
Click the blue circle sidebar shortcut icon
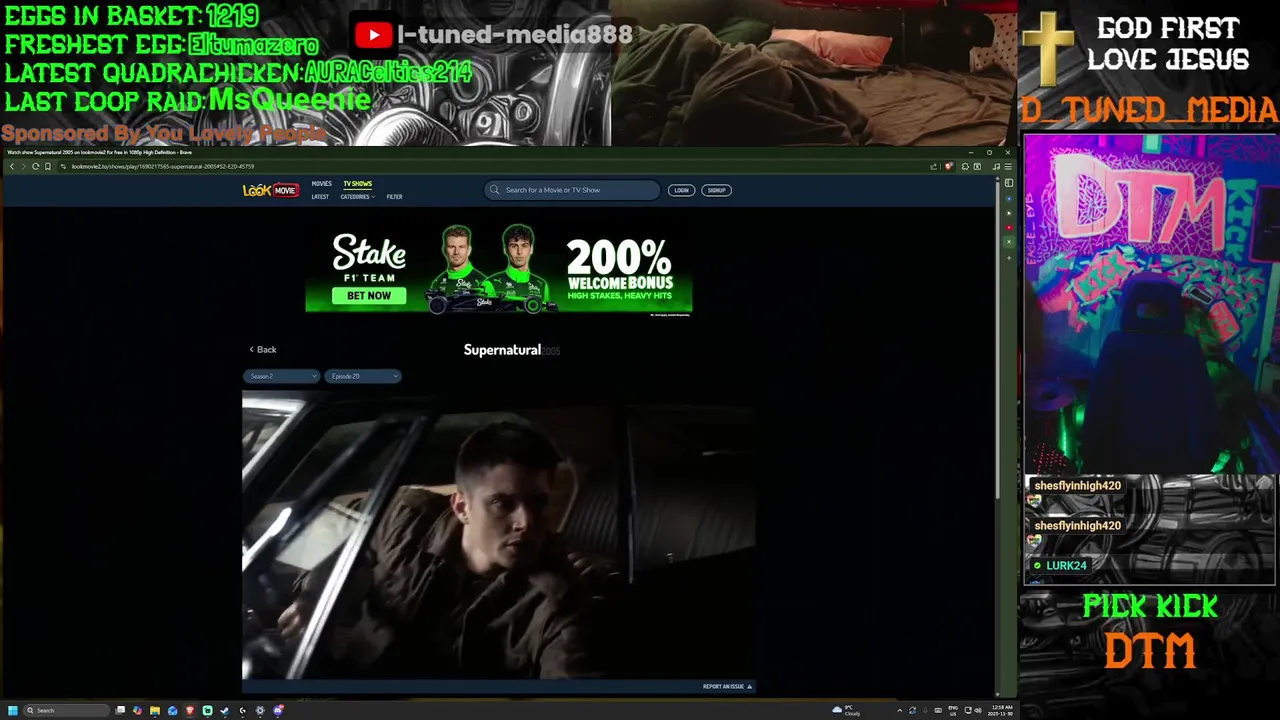(x=1009, y=199)
